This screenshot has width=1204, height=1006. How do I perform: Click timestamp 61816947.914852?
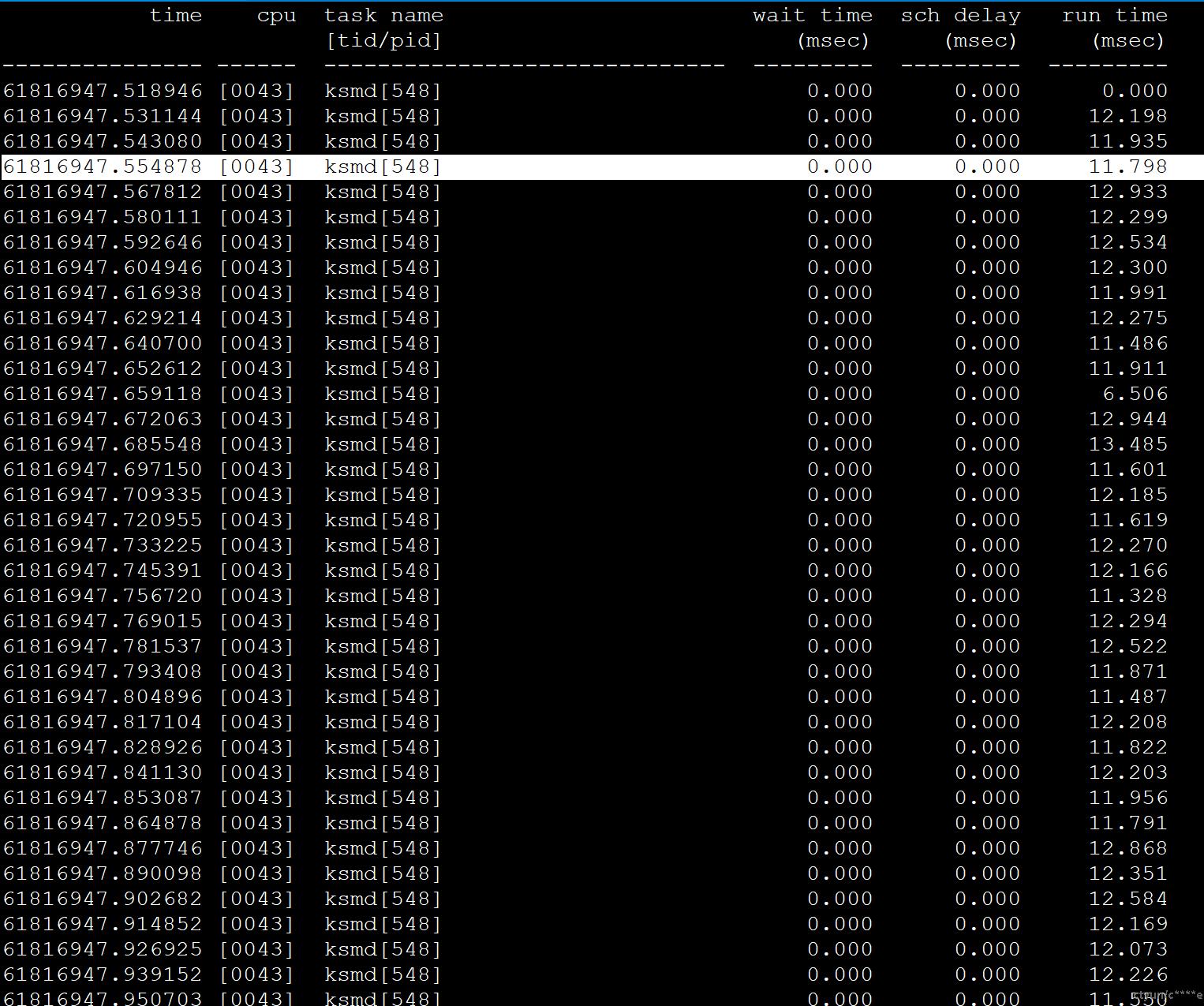(103, 924)
